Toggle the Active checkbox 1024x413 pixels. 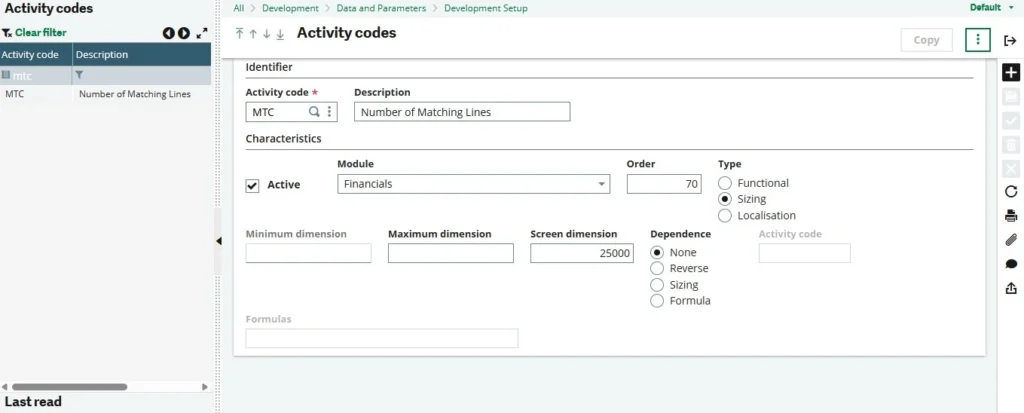(252, 186)
